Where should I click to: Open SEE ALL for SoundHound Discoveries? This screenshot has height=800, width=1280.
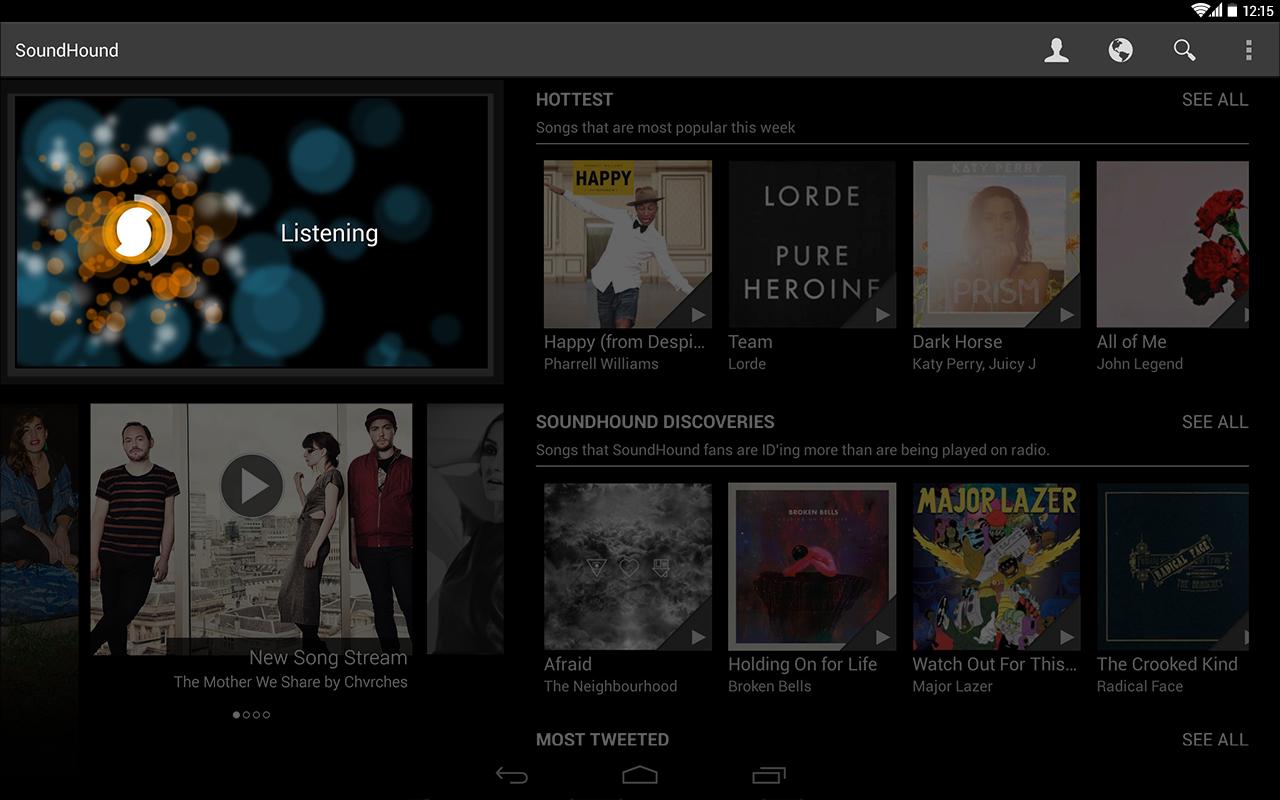point(1215,422)
